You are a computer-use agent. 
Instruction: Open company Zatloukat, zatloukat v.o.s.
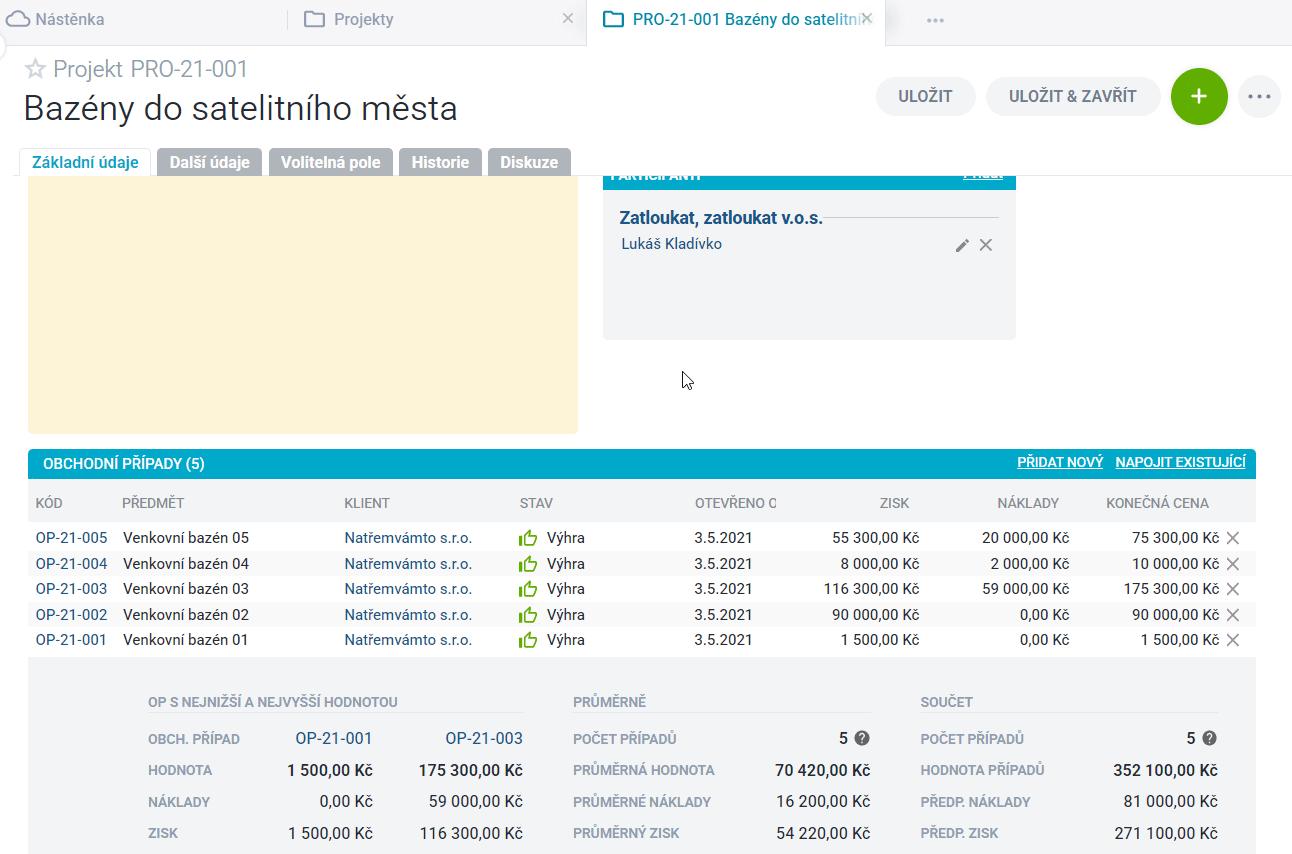721,218
